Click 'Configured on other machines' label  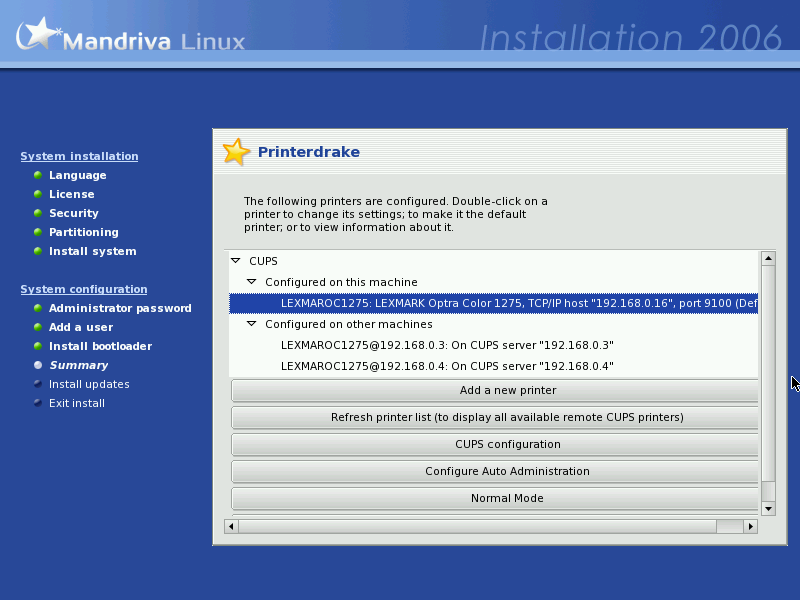tap(348, 324)
